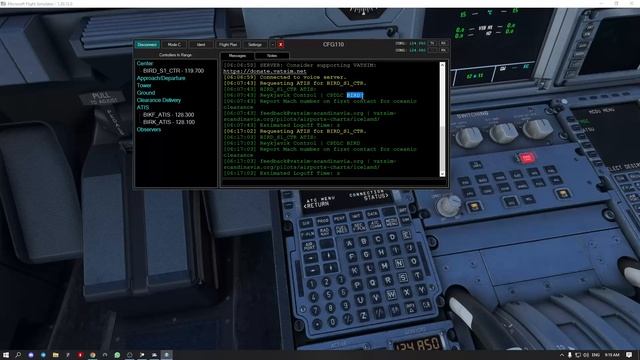
Task: Minimize vPilot using the dash button
Action: 273,44
